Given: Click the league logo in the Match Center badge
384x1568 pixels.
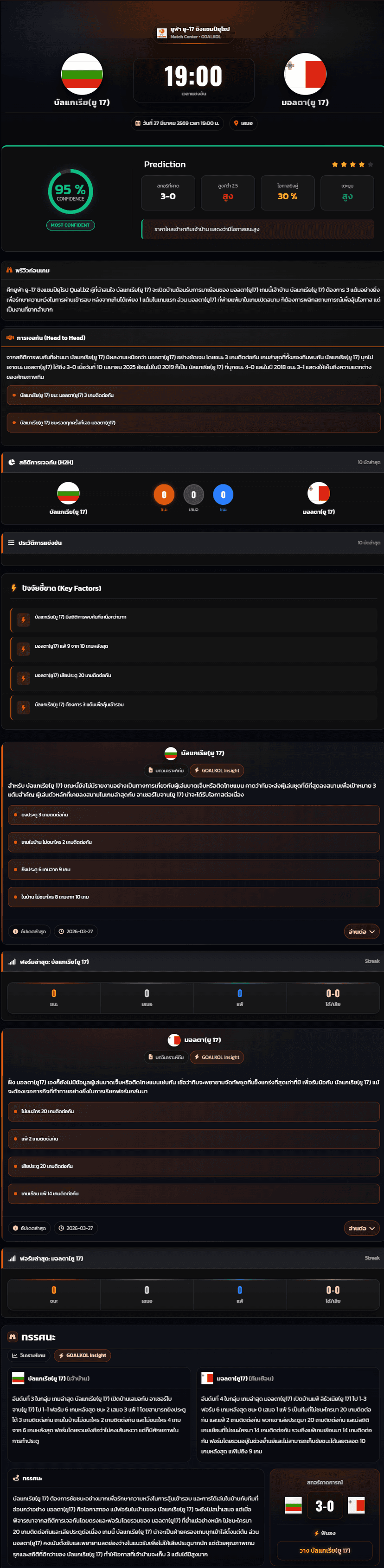Looking at the screenshot, I should pos(162,33).
